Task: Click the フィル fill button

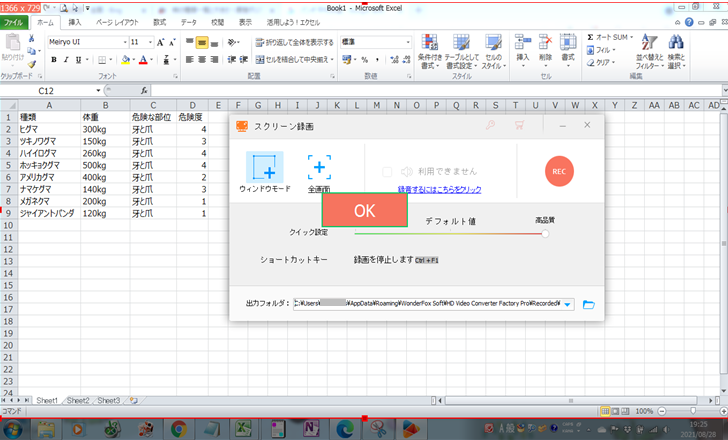Action: (601, 50)
